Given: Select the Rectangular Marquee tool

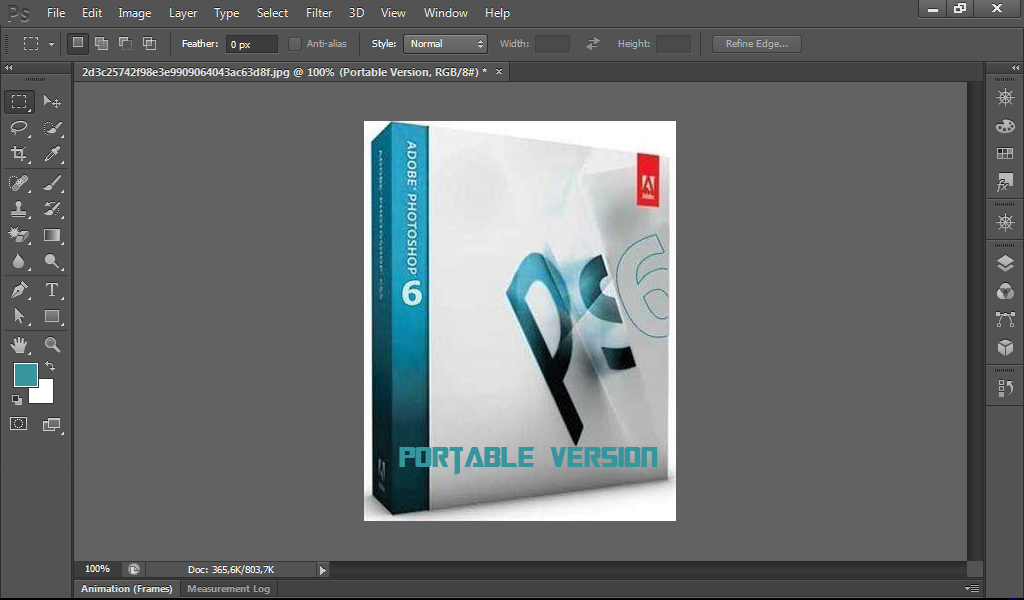Looking at the screenshot, I should tap(19, 101).
